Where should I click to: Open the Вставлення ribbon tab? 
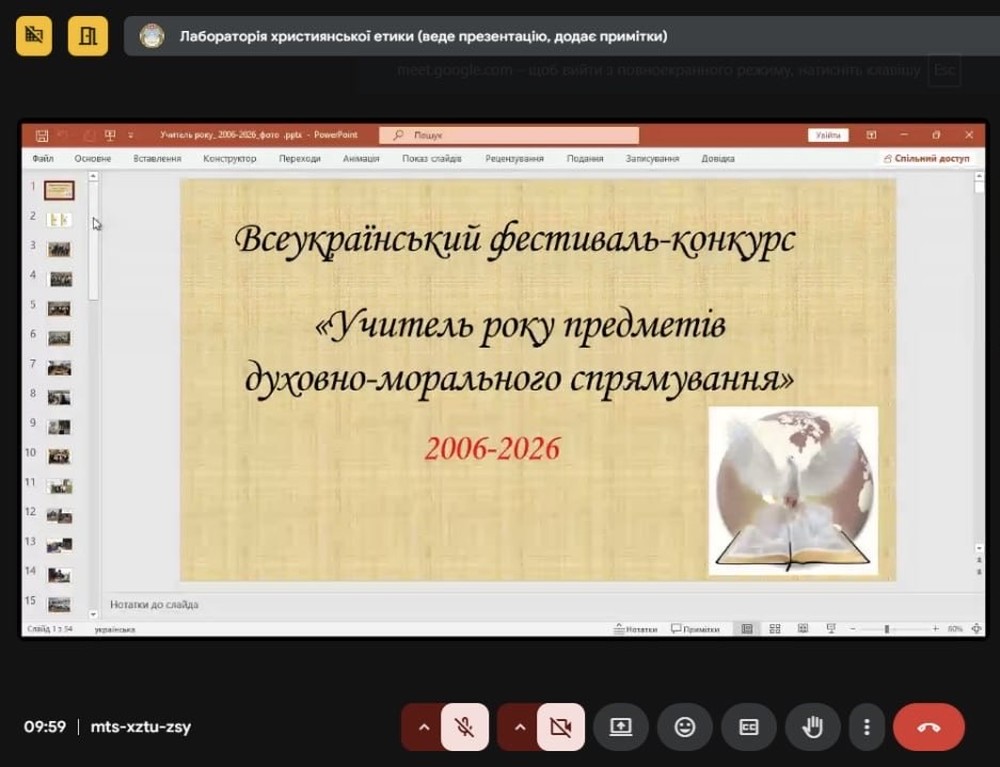(157, 158)
